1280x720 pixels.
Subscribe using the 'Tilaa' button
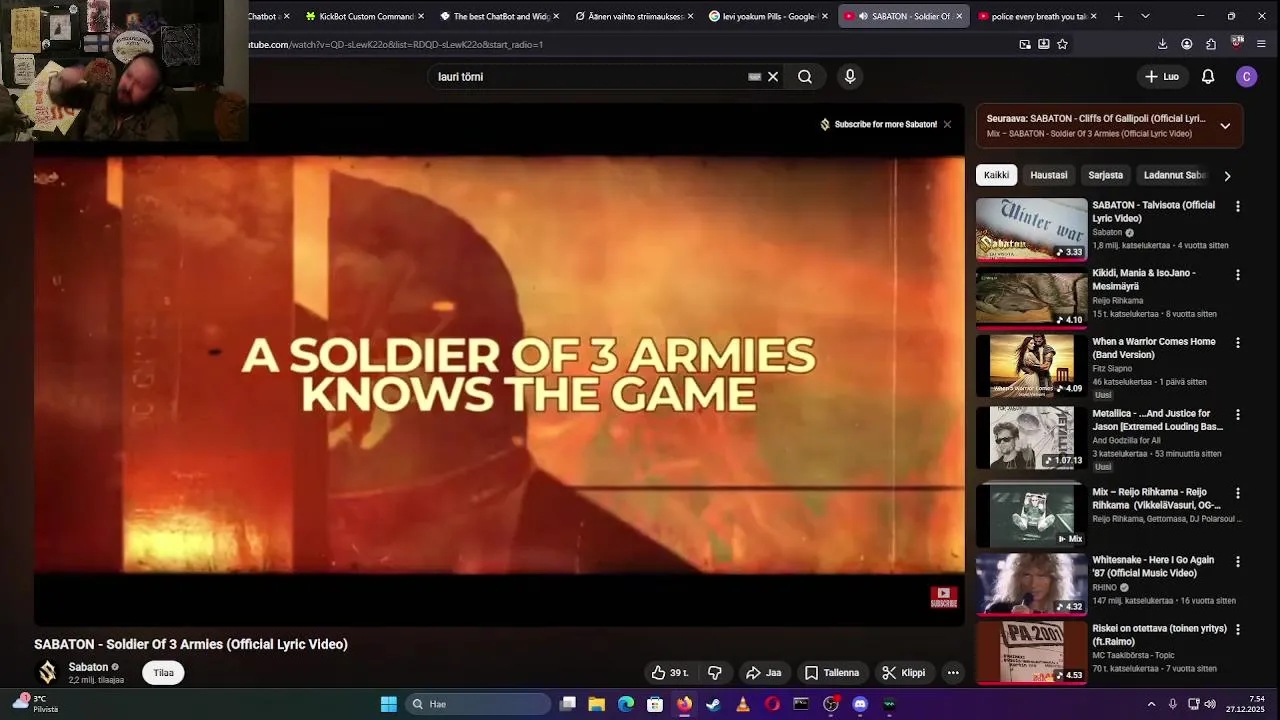tap(163, 673)
